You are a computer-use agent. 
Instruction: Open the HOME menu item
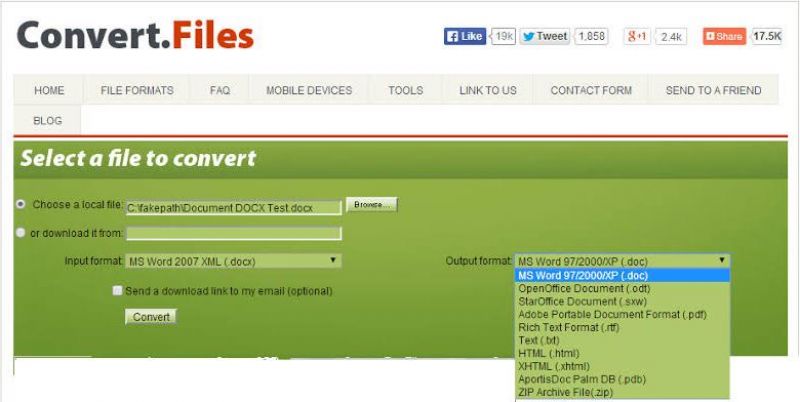pyautogui.click(x=49, y=90)
